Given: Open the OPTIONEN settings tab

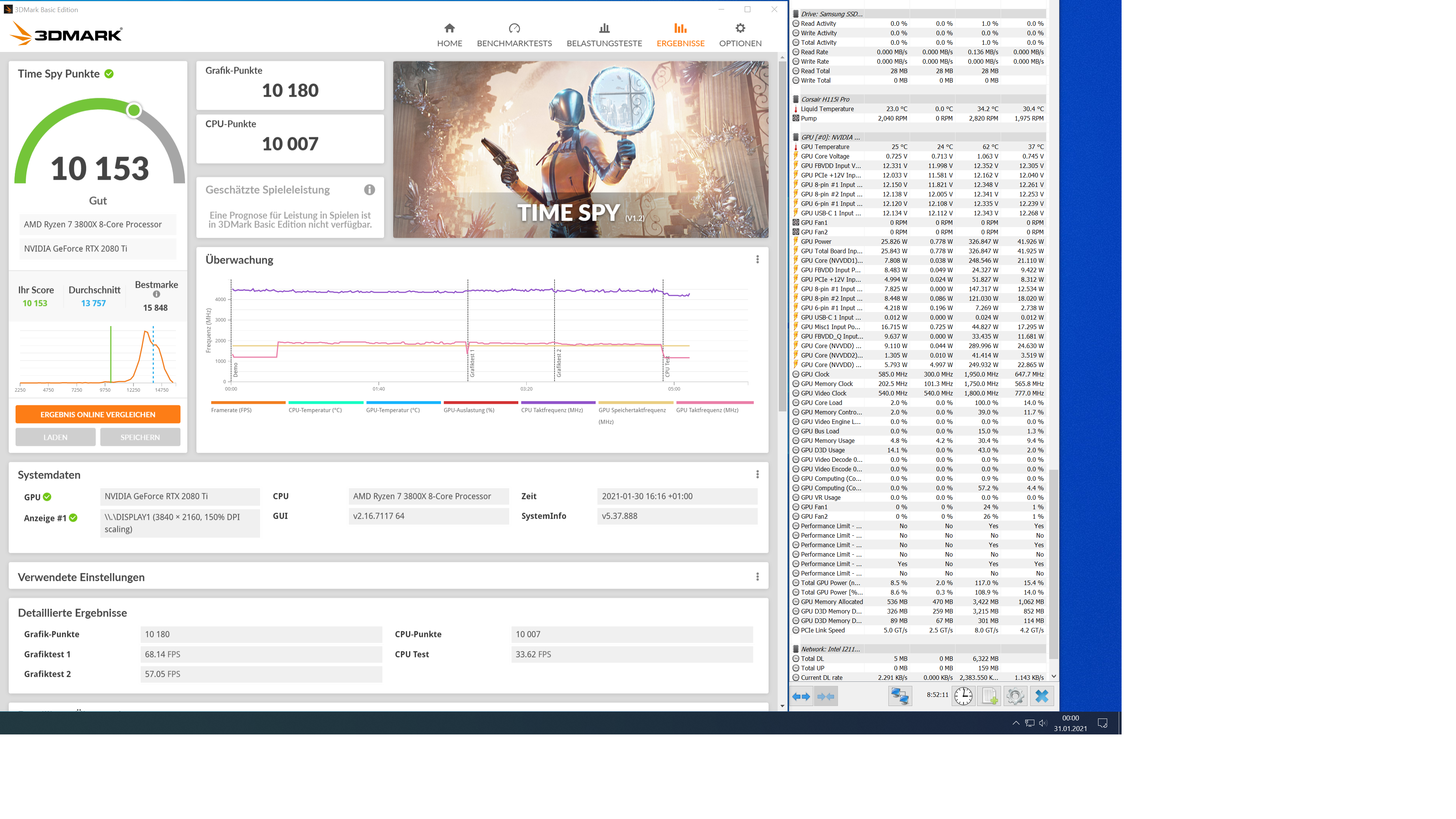Looking at the screenshot, I should 740,35.
